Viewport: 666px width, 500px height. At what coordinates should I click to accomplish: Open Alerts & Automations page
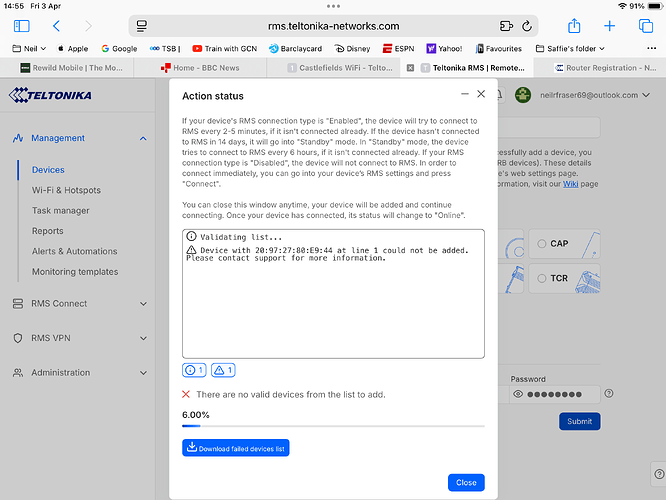(x=74, y=251)
